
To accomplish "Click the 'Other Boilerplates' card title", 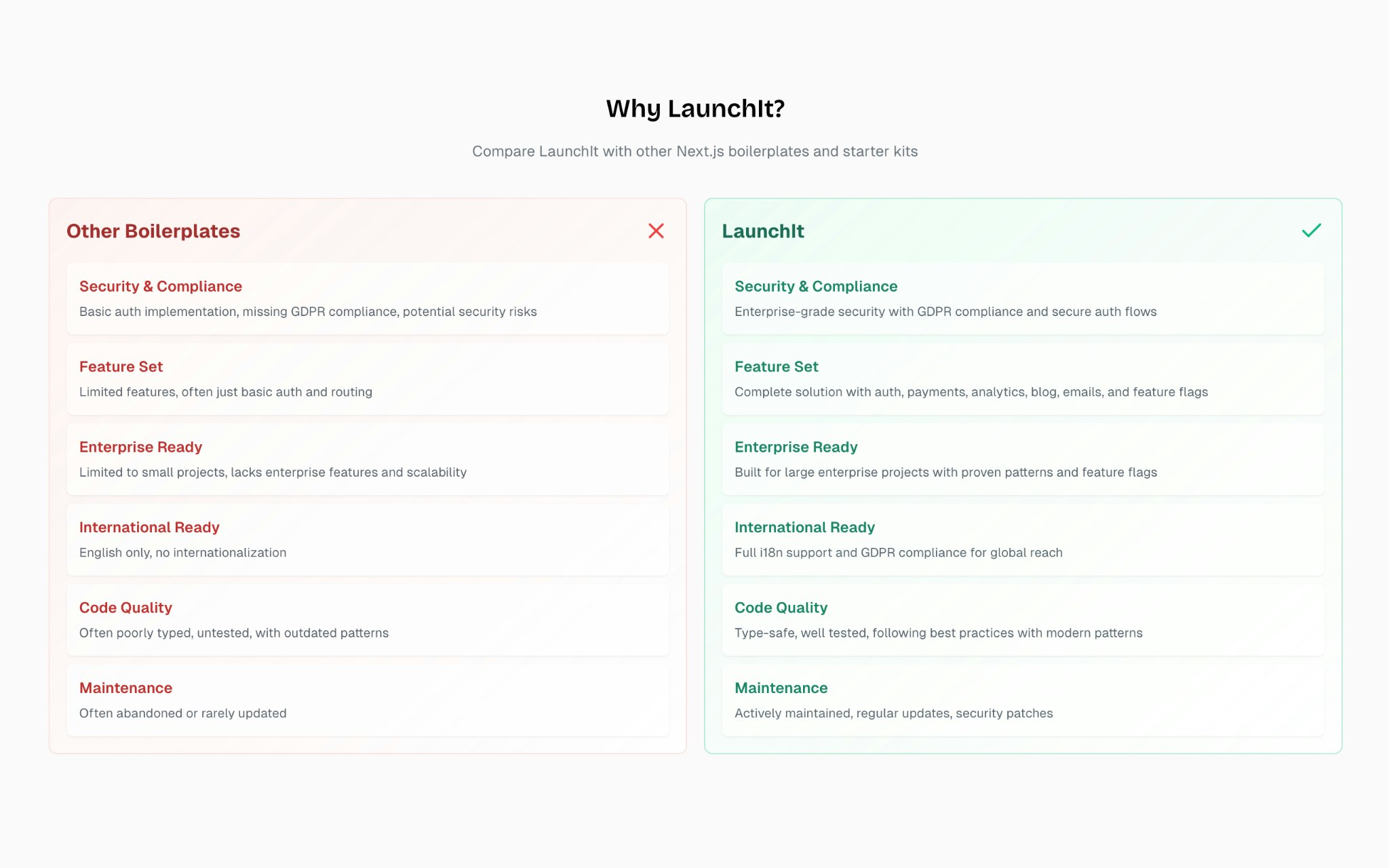I will coord(153,231).
